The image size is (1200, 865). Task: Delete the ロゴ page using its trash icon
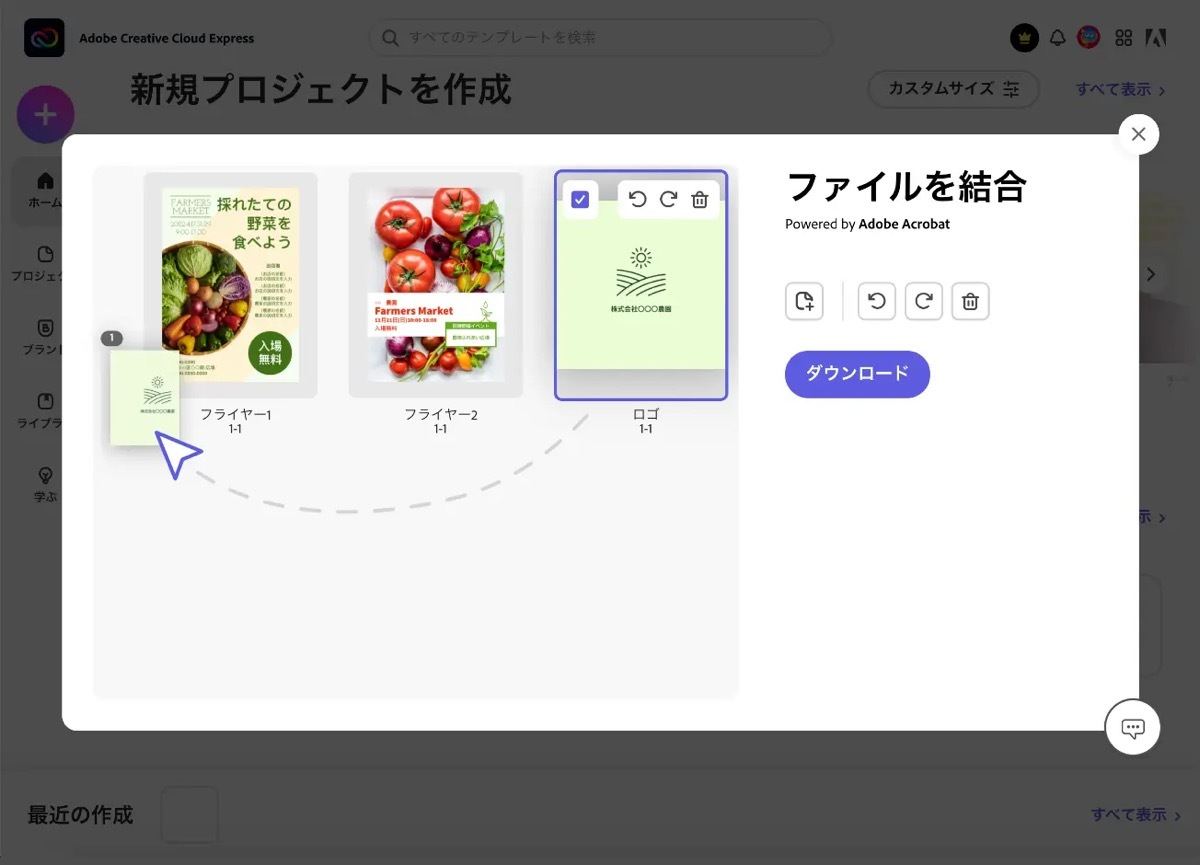coord(700,199)
